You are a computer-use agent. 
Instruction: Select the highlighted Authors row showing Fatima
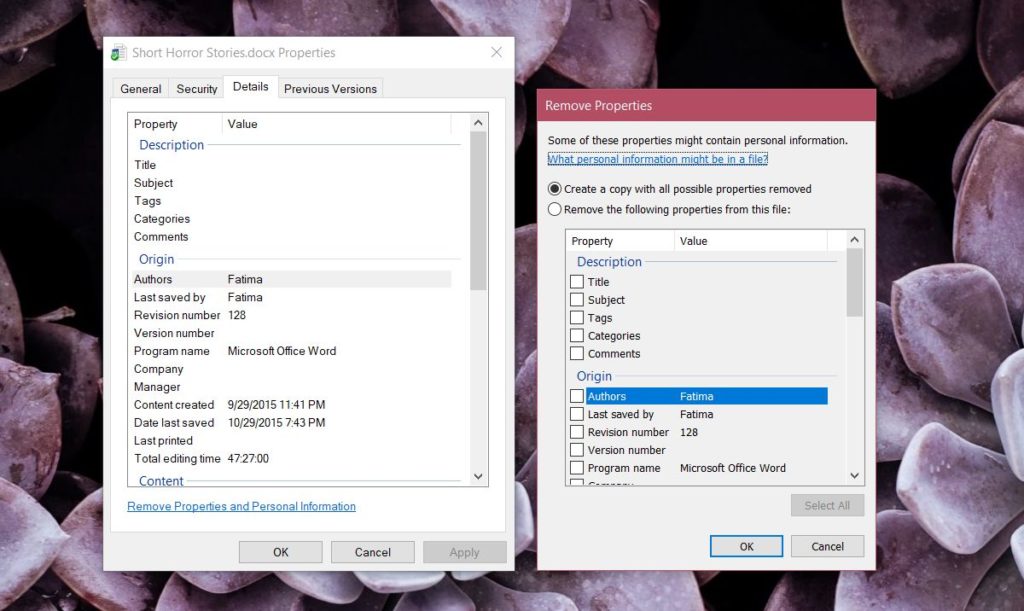tap(700, 396)
